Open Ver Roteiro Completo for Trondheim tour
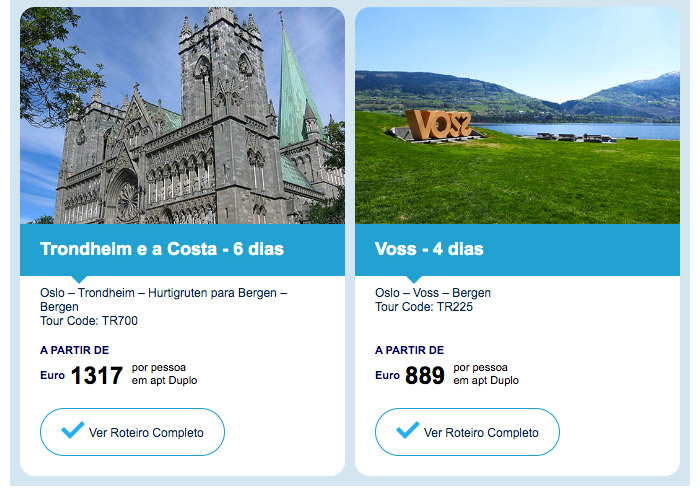700x493 pixels. pos(132,432)
